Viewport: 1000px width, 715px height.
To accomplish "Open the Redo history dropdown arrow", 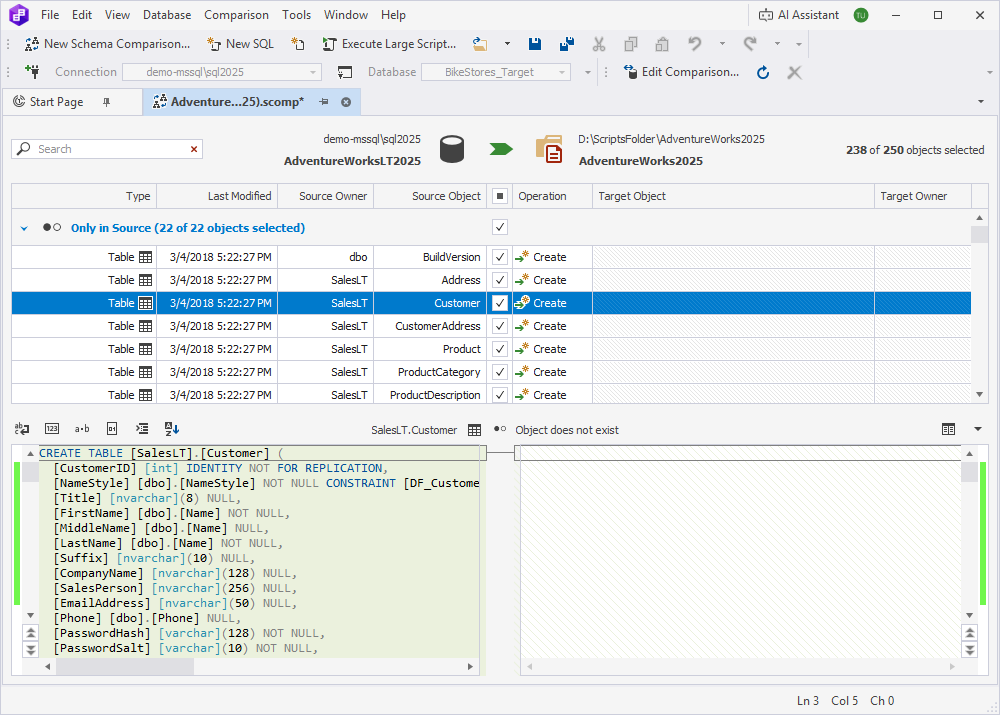I will pos(777,44).
